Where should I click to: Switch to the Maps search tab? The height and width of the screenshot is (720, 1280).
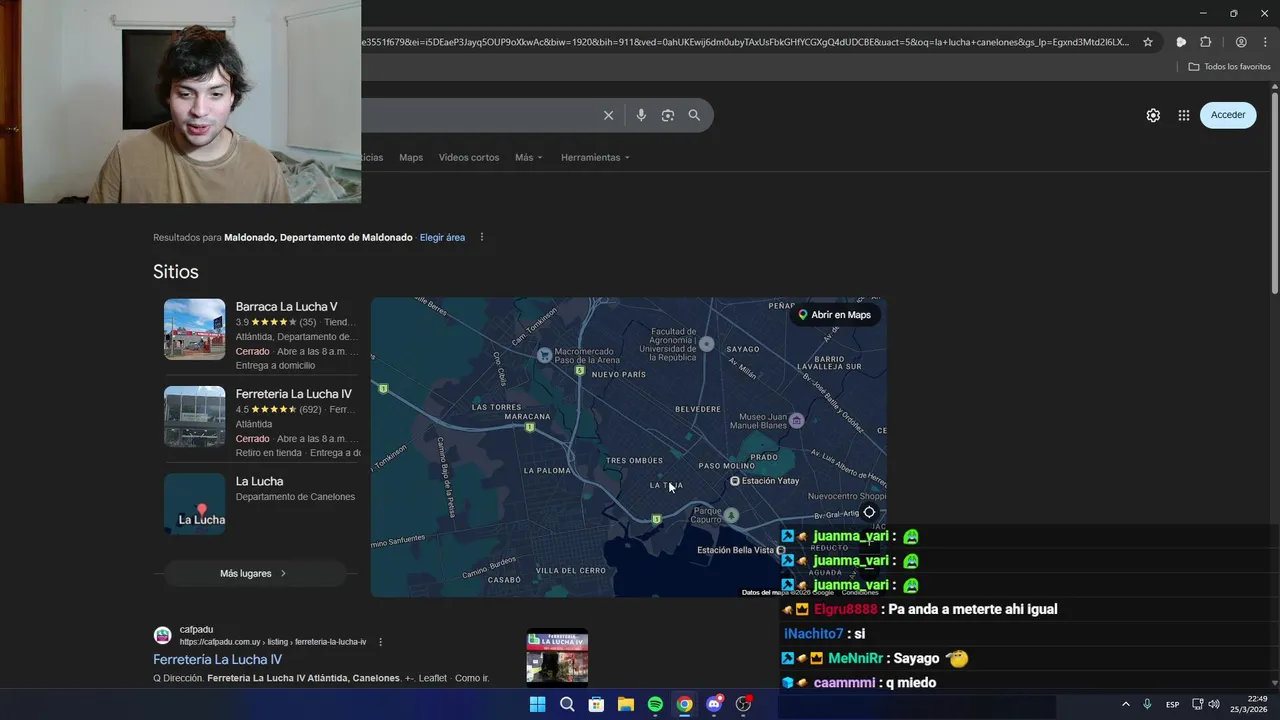411,157
